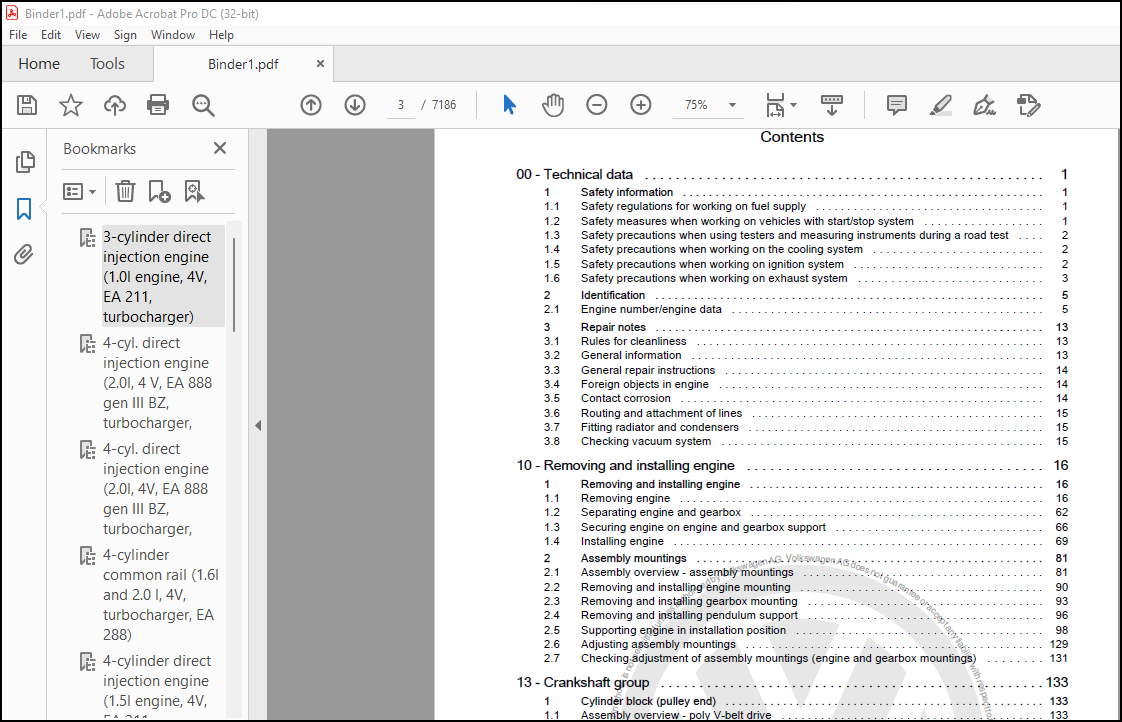Open the Find text magnifier icon
Viewport: 1122px width, 722px height.
click(x=203, y=105)
